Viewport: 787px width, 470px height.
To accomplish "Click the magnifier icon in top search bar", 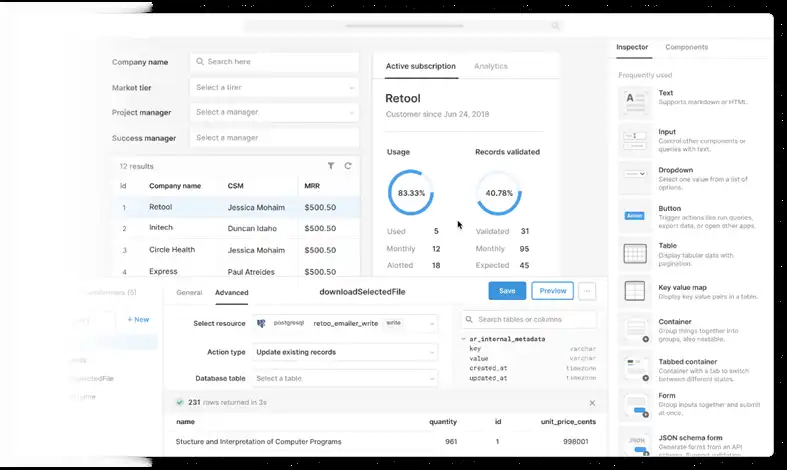I will tap(555, 26).
